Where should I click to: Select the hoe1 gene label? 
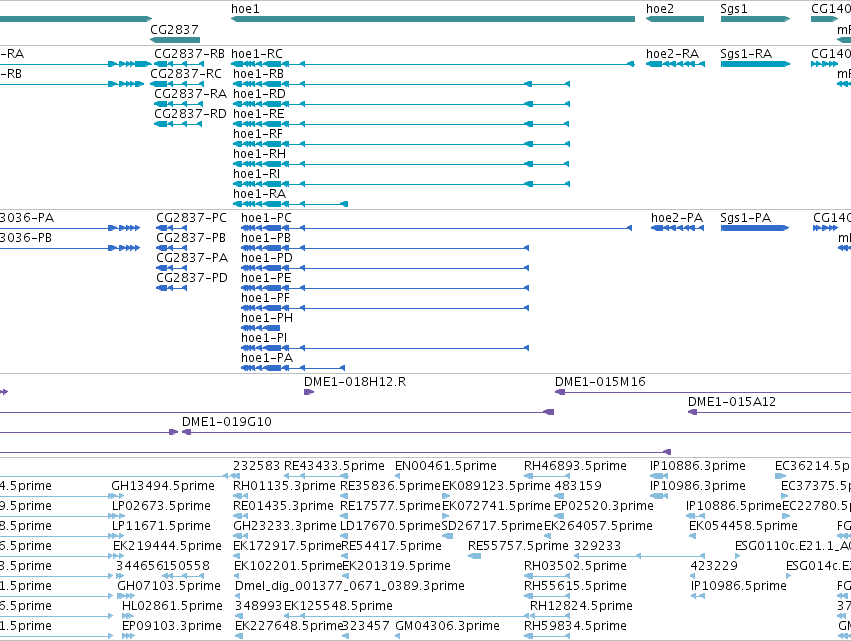point(245,9)
